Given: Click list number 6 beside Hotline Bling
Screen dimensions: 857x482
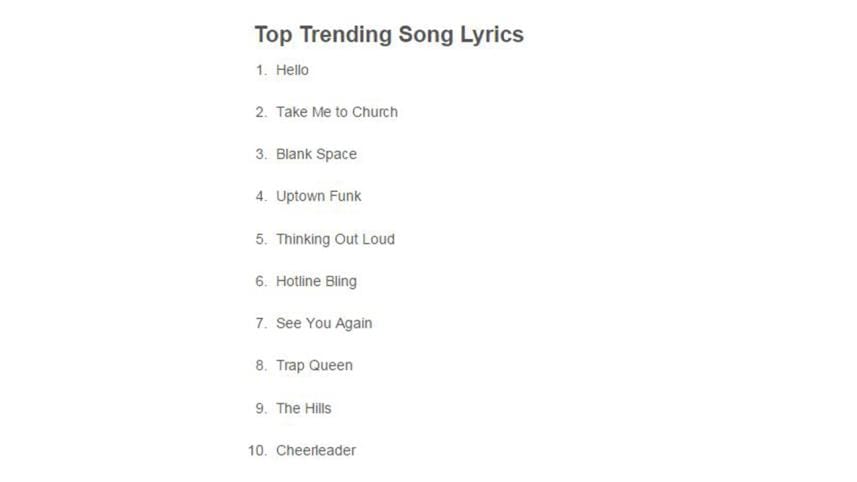Looking at the screenshot, I should tap(261, 281).
